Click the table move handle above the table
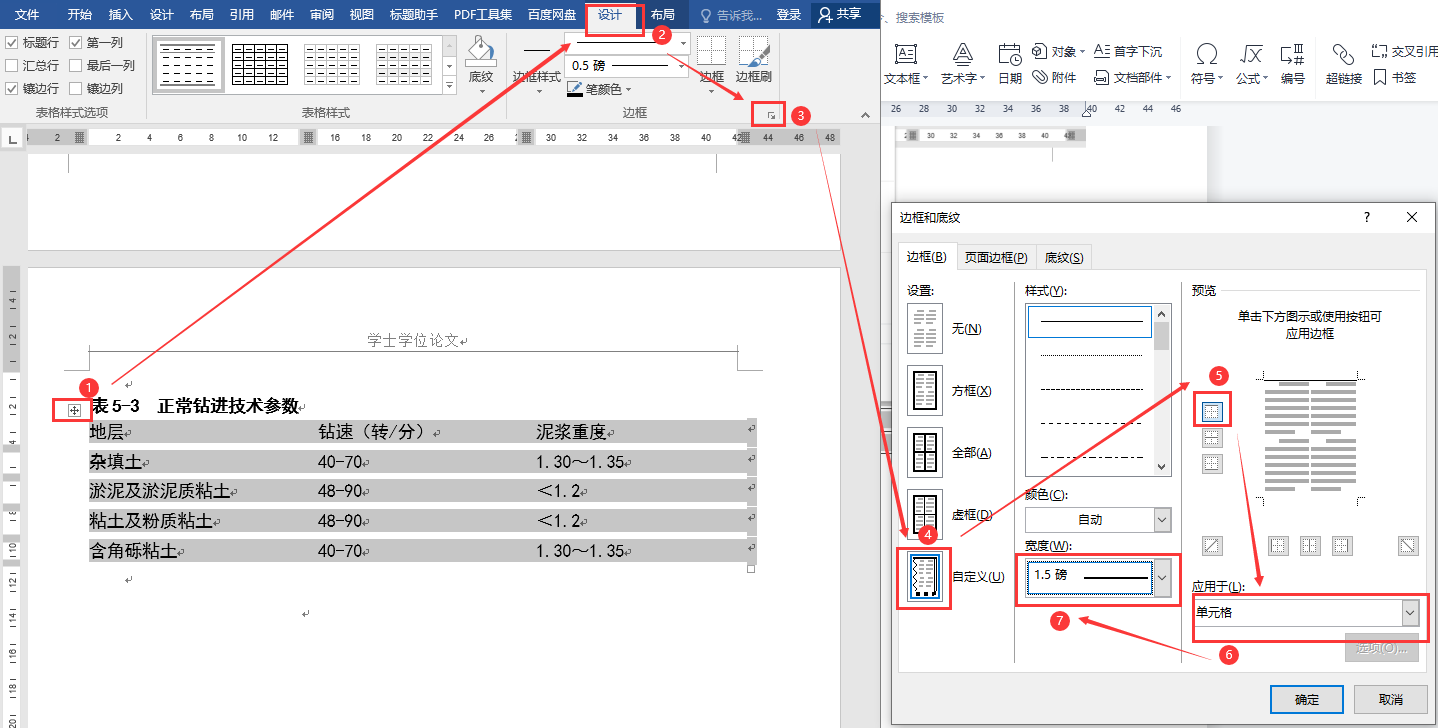 (74, 410)
